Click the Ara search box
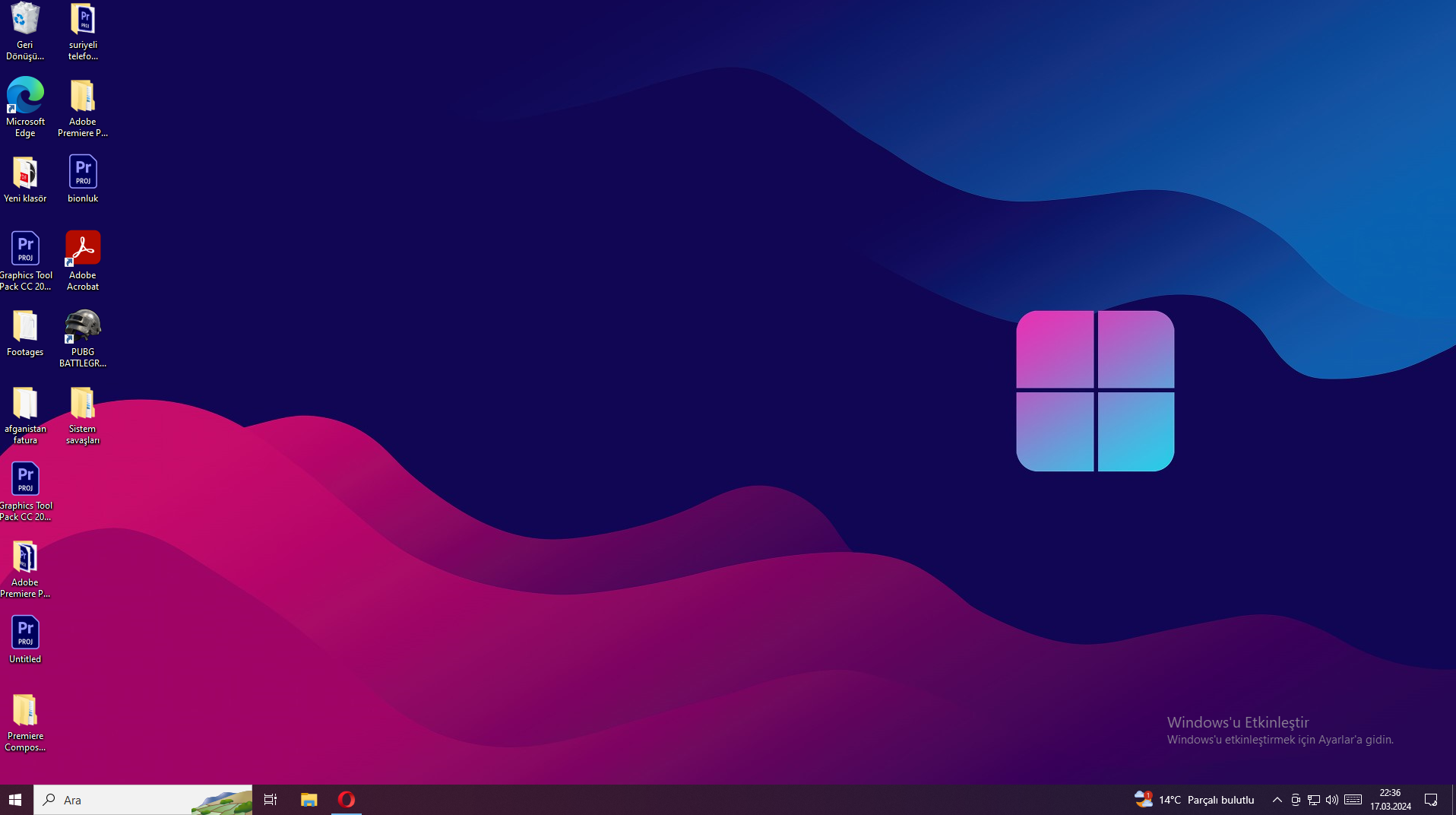The height and width of the screenshot is (815, 1456). [143, 800]
